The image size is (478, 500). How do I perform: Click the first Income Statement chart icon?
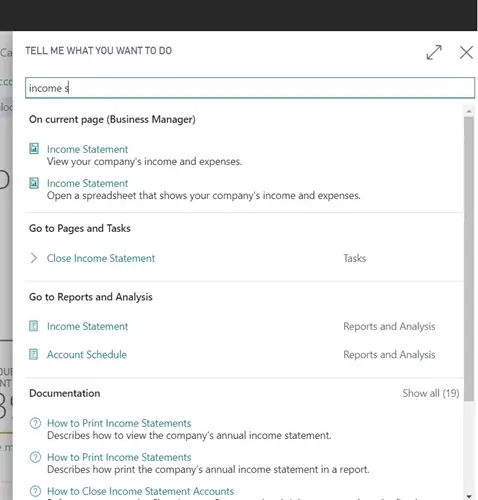click(x=34, y=149)
